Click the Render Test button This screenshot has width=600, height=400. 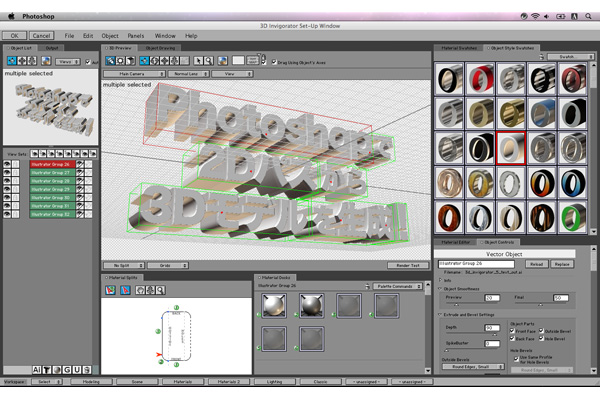(406, 264)
